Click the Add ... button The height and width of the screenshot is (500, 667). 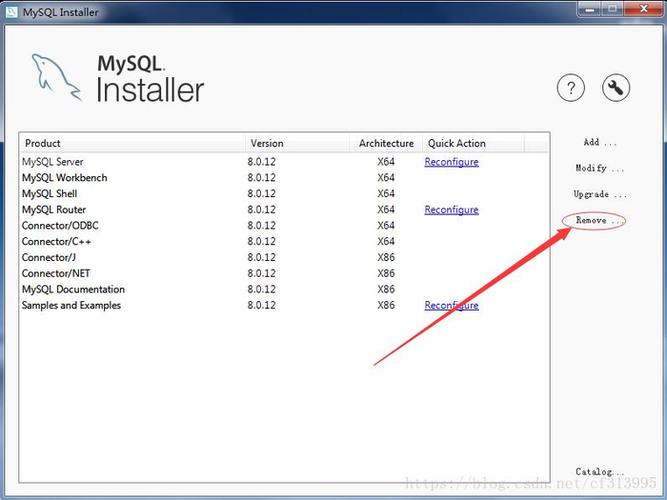[x=600, y=143]
